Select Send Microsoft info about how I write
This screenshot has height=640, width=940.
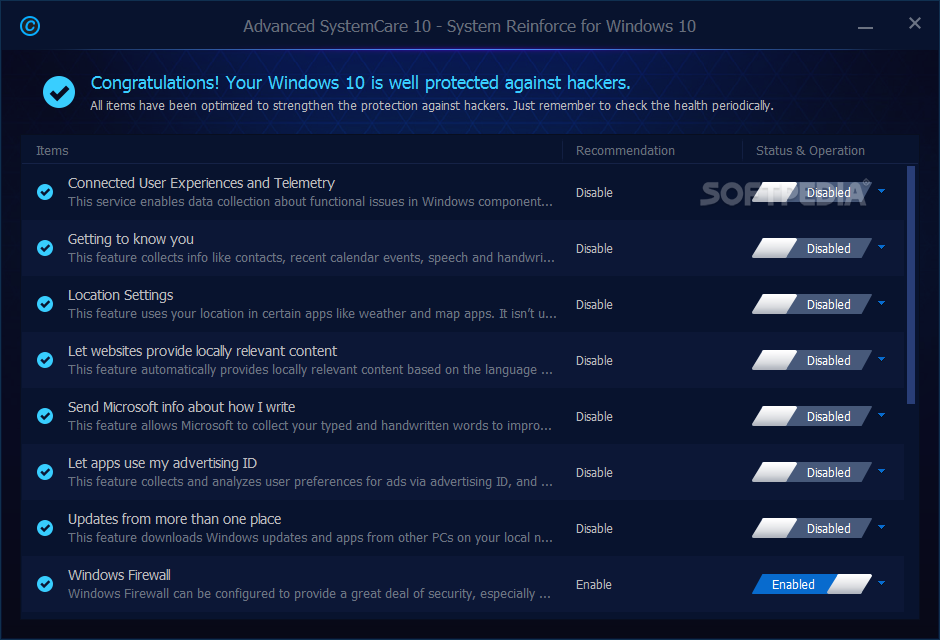pos(181,407)
